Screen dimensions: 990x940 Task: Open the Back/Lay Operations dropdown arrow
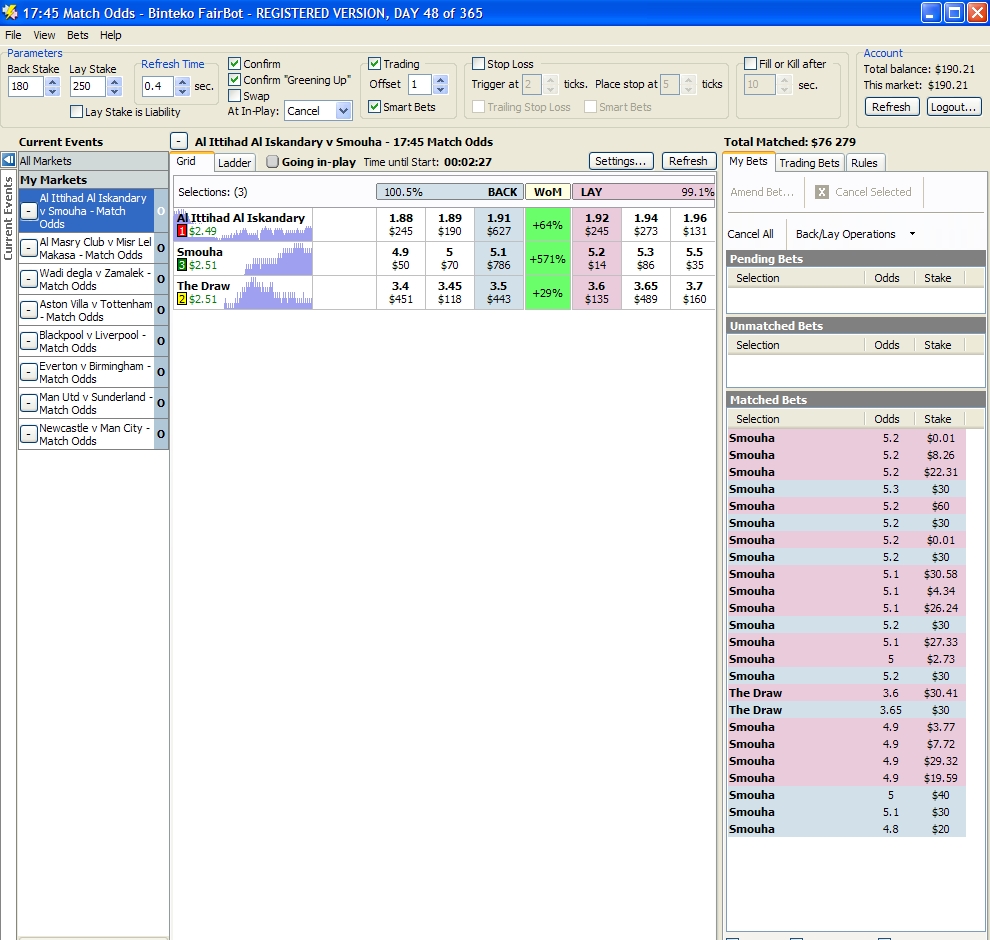(x=912, y=234)
